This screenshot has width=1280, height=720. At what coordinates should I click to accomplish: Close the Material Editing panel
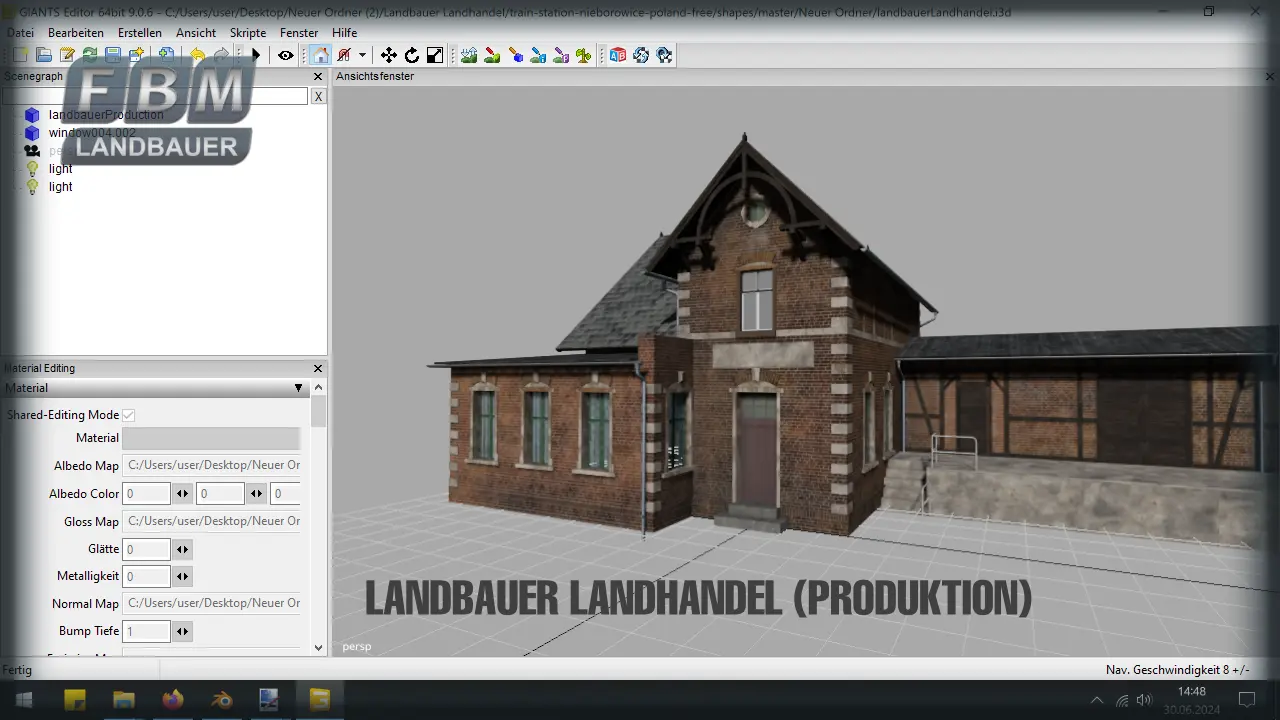318,368
